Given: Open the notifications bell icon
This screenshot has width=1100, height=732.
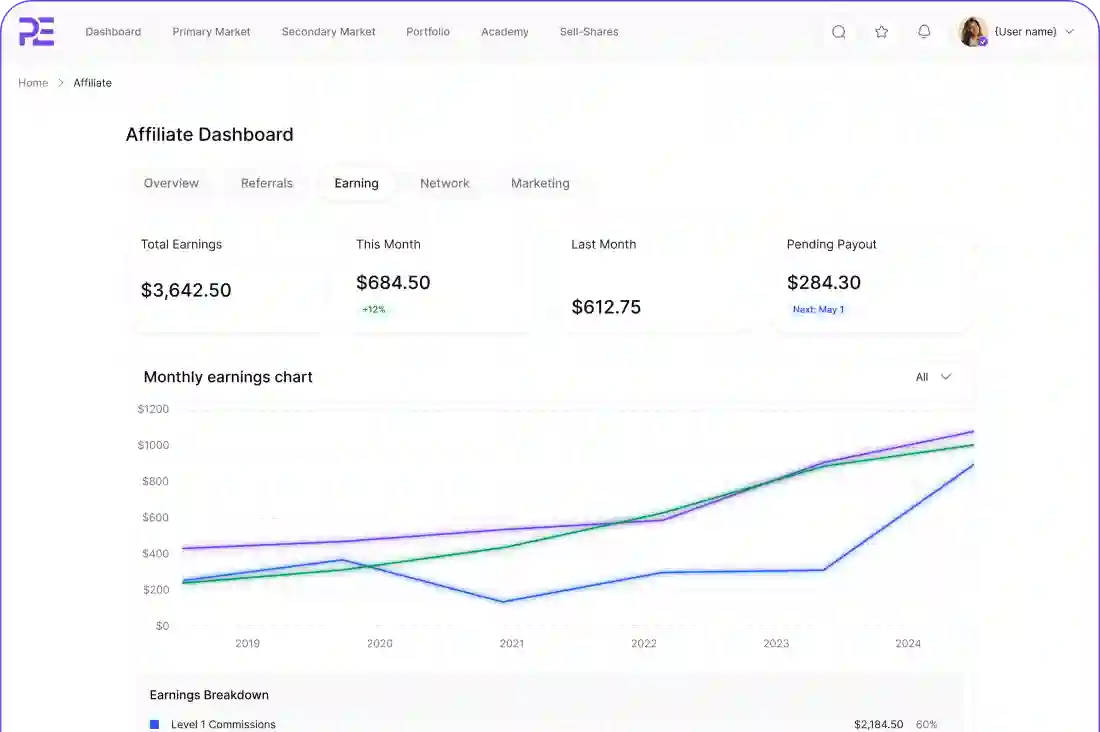Looking at the screenshot, I should [925, 32].
